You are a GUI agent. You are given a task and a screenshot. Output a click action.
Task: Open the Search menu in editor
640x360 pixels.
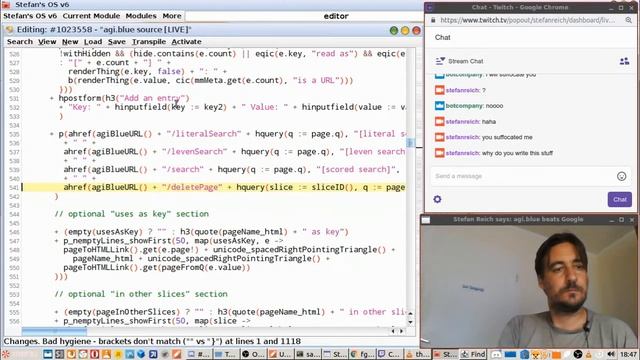click(20, 42)
